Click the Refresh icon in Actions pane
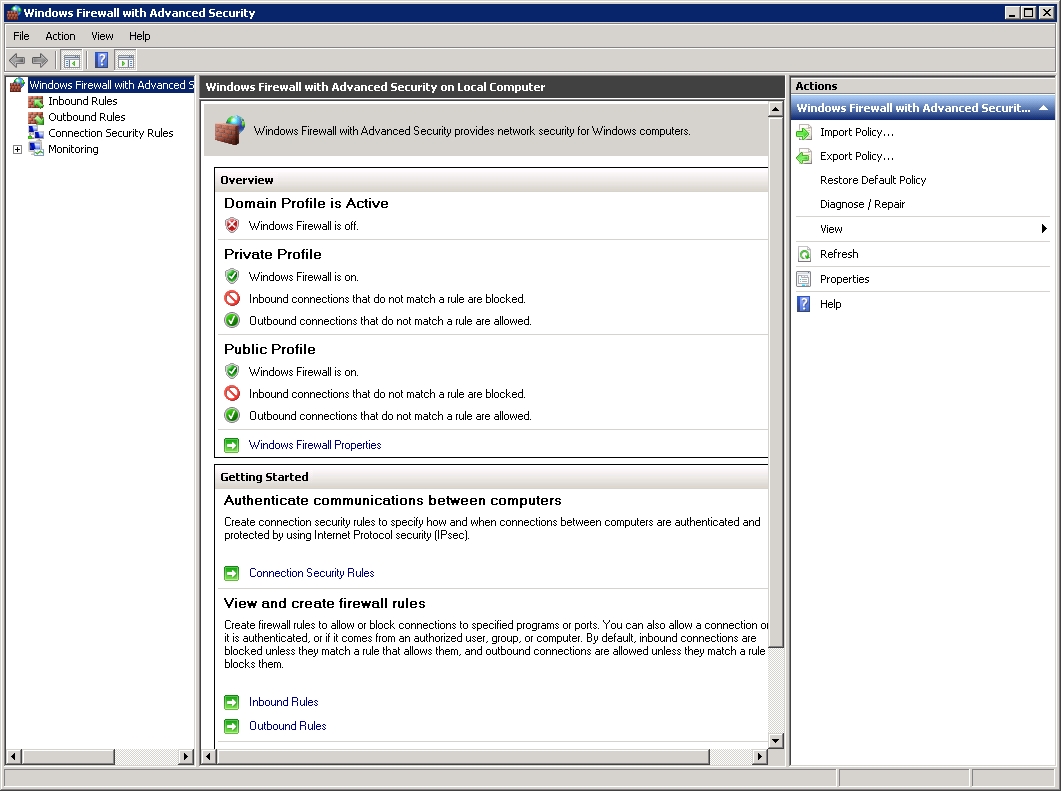The width and height of the screenshot is (1061, 791). [804, 254]
